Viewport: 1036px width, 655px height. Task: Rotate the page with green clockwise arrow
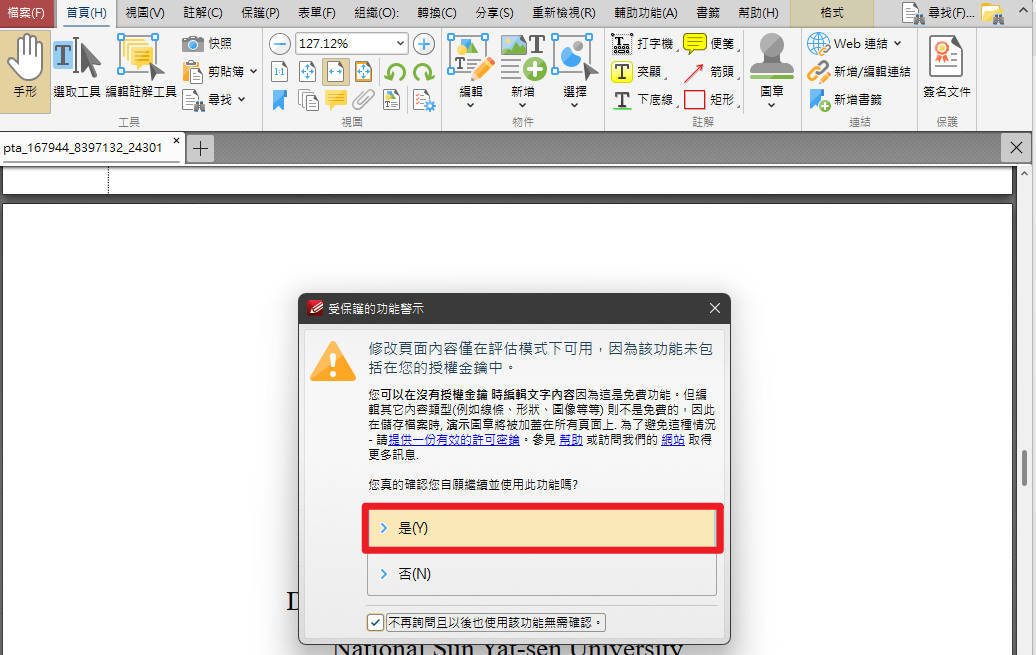(x=423, y=72)
